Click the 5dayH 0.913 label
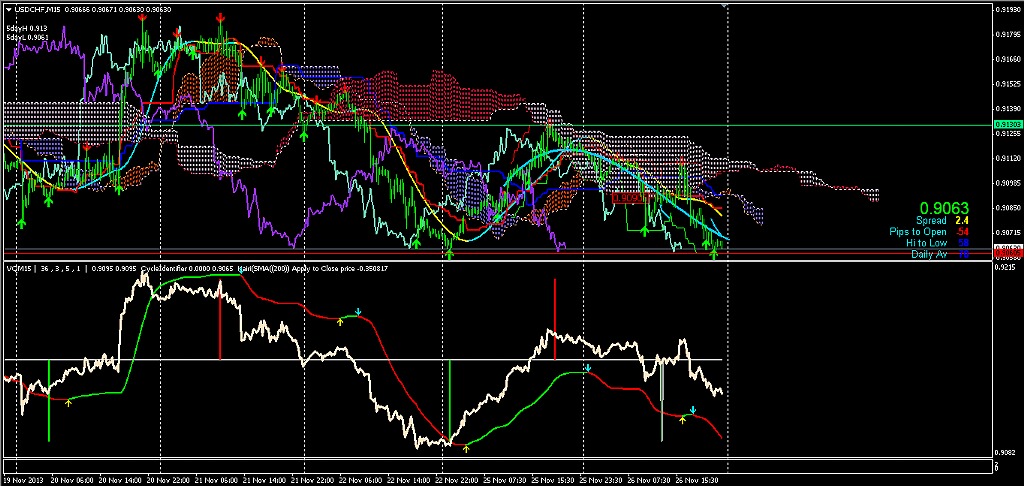Screen dimensions: 1024x486 (27, 29)
